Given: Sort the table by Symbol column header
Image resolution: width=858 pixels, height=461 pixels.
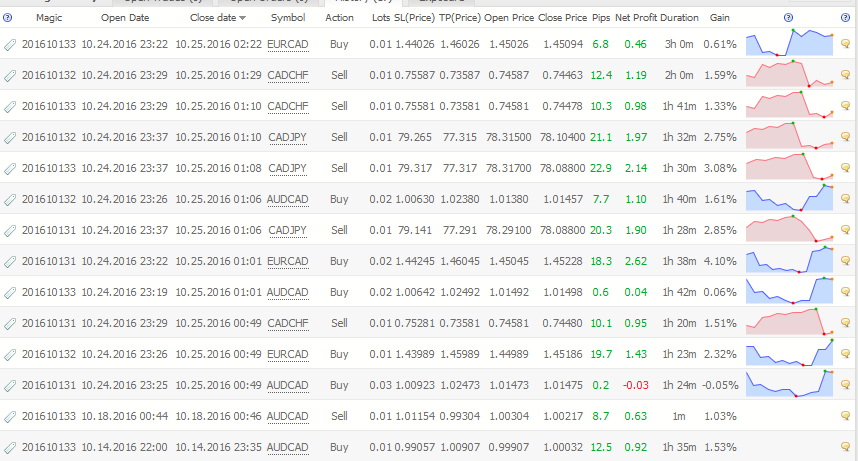Looking at the screenshot, I should pos(288,18).
